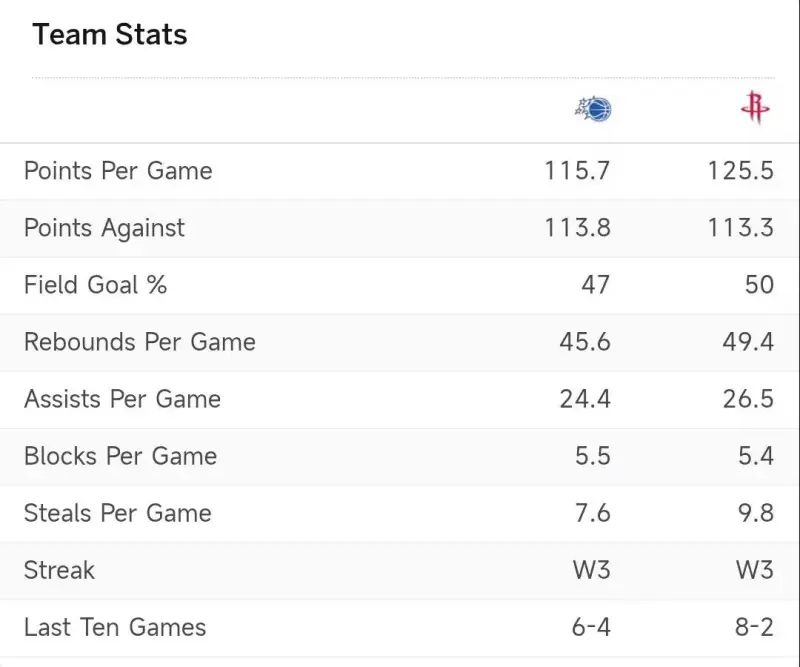
Task: Click the Blocks Per Game label
Action: coord(120,456)
